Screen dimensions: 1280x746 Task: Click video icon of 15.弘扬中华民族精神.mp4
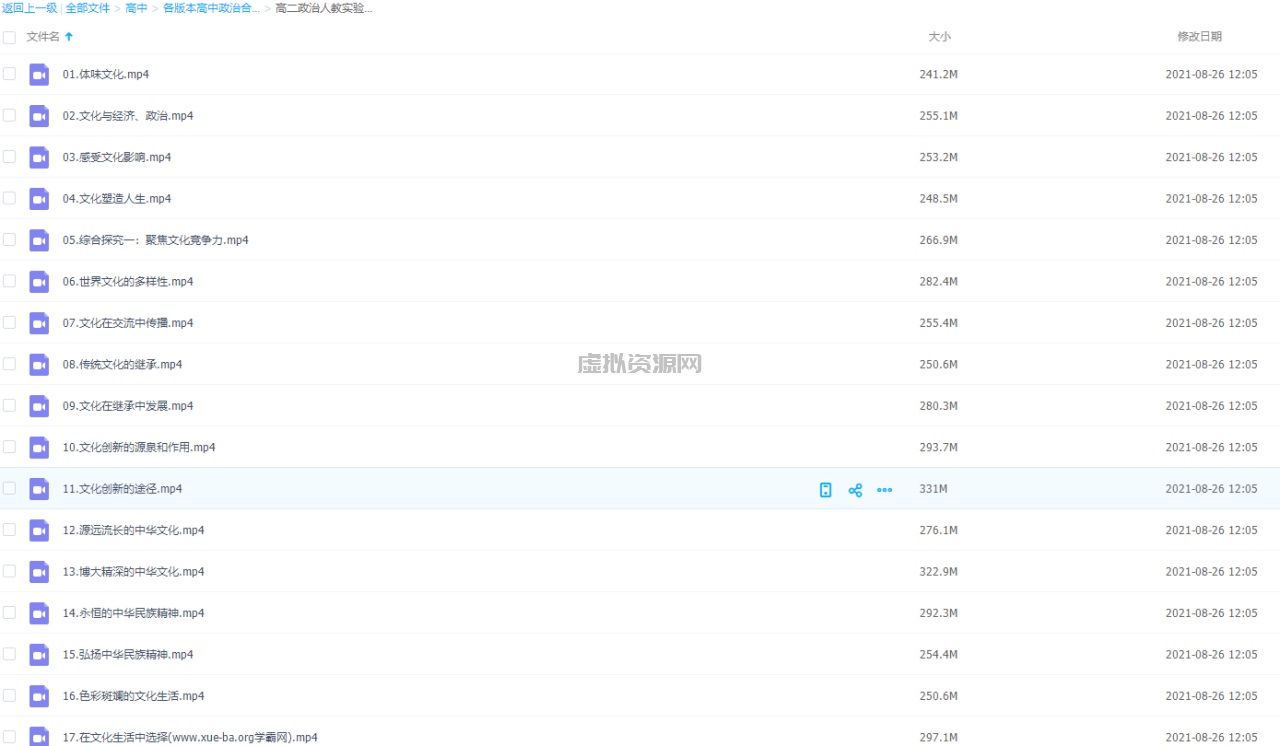click(x=39, y=655)
